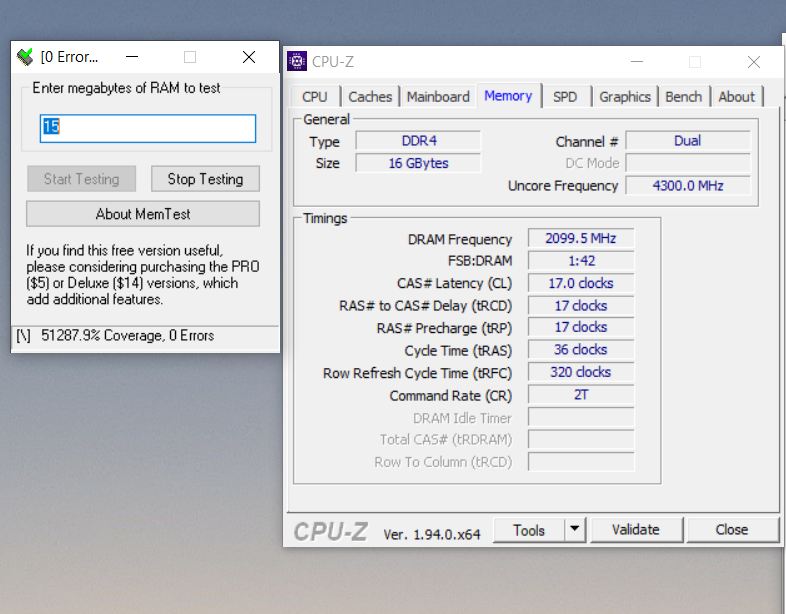Viewport: 786px width, 614px height.
Task: Open the Tools dropdown arrow in CPU-Z
Action: [575, 529]
